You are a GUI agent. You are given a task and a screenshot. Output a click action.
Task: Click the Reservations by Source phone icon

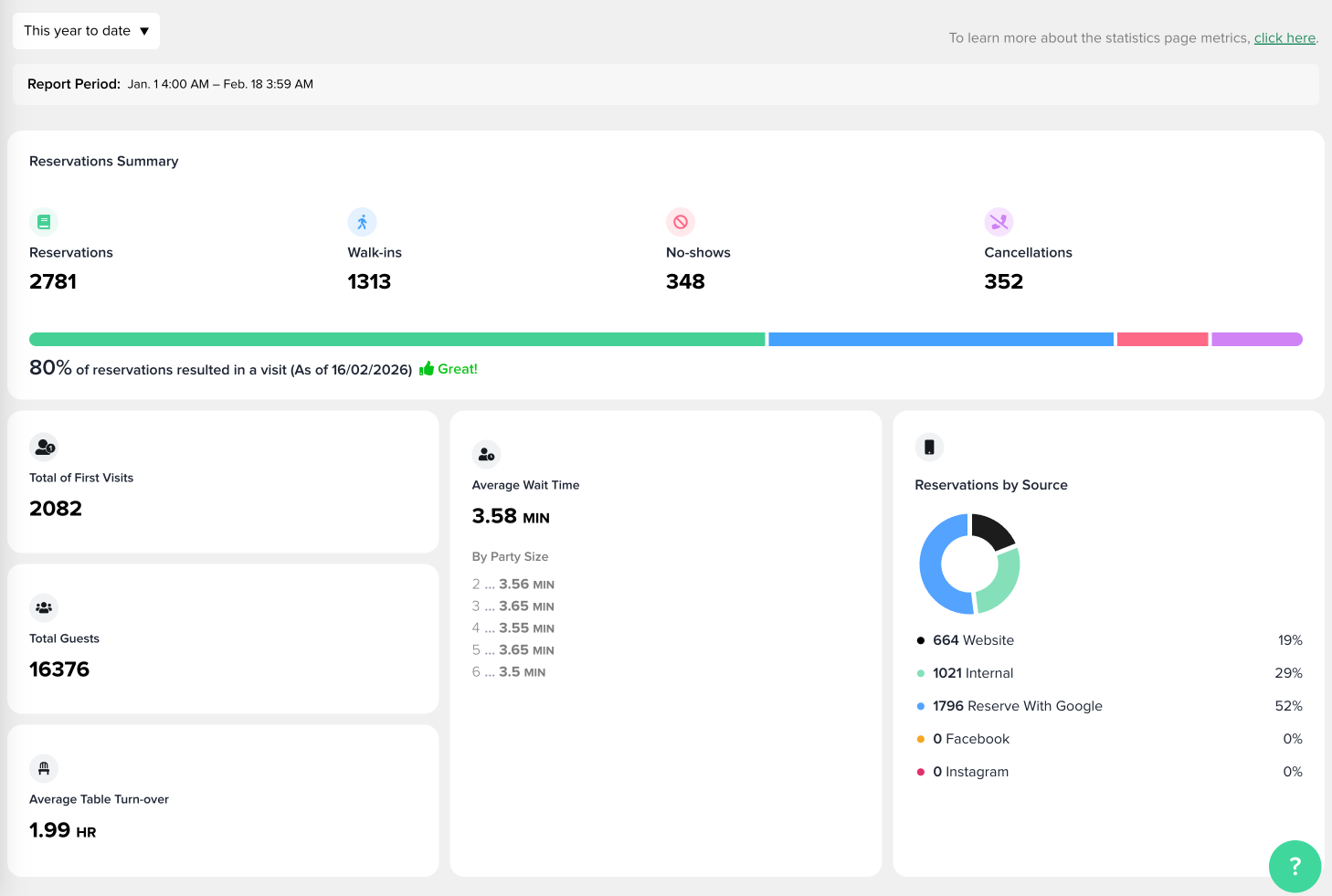929,447
